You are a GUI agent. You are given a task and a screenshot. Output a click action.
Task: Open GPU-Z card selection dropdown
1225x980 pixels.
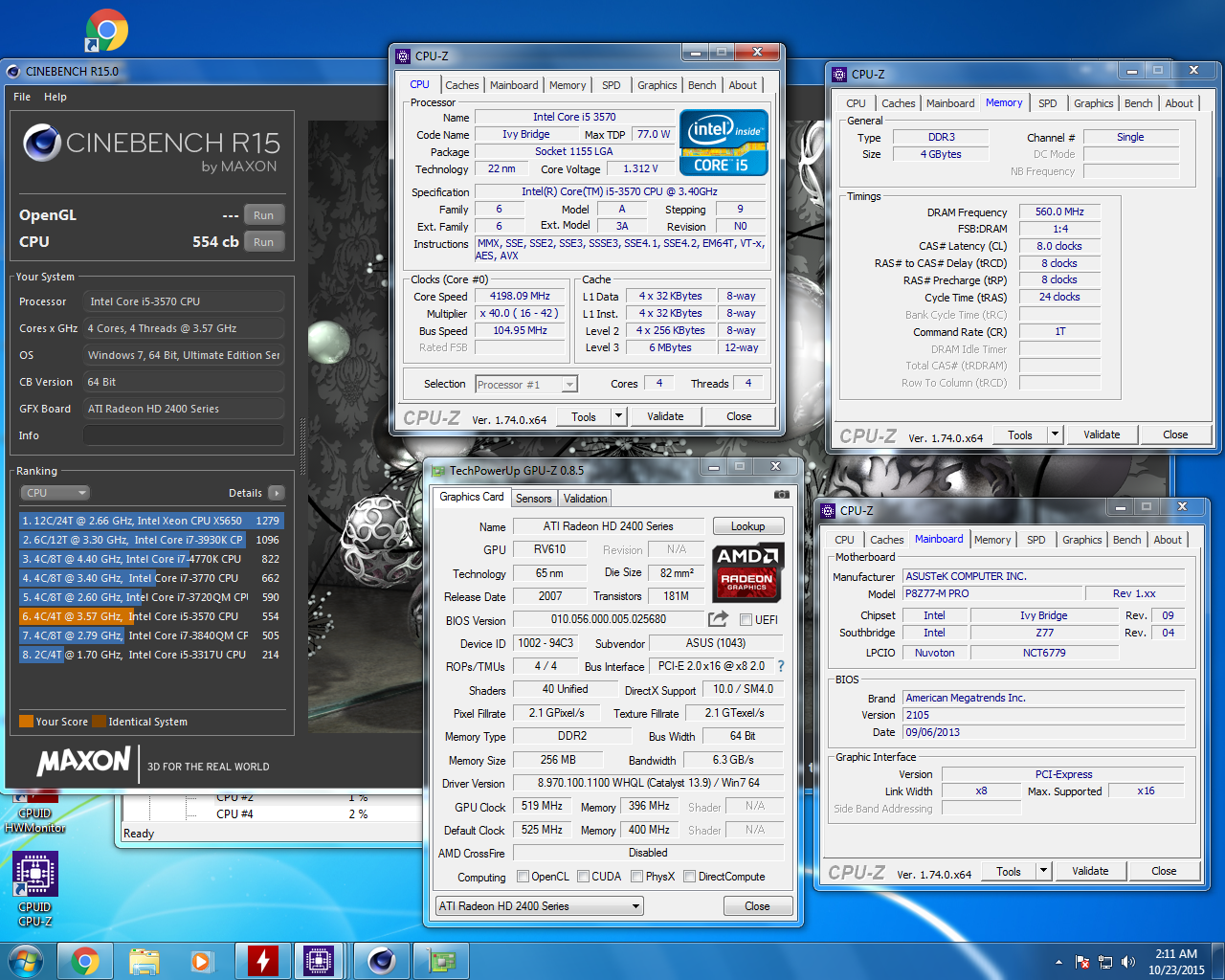[539, 906]
